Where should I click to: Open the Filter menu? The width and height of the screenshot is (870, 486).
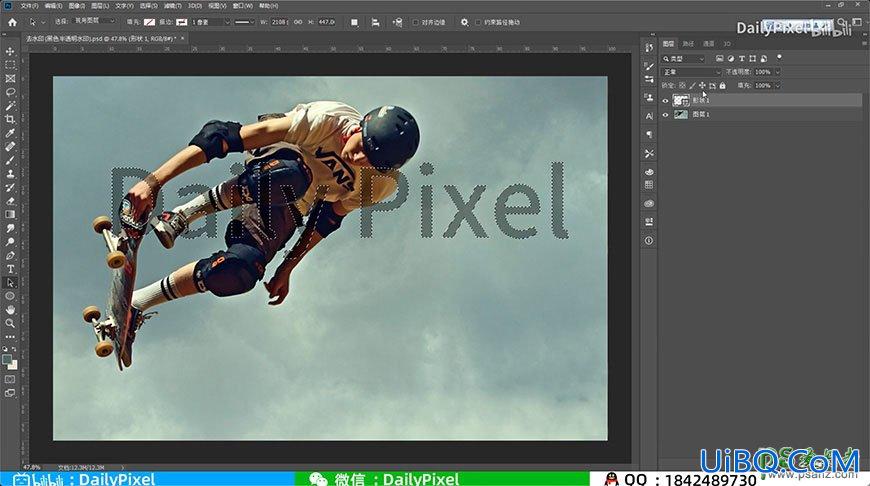click(x=173, y=6)
